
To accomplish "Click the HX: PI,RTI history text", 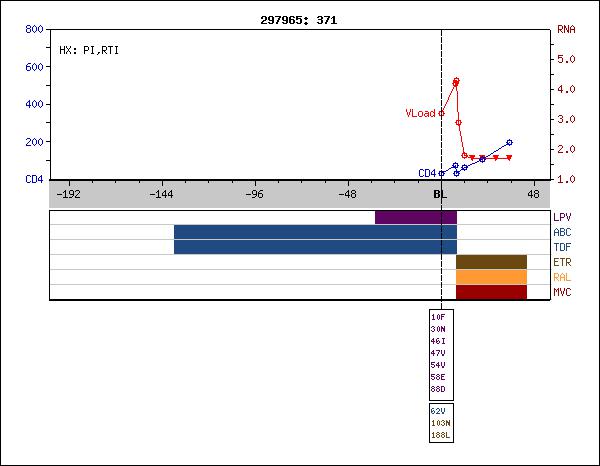I will (x=89, y=50).
